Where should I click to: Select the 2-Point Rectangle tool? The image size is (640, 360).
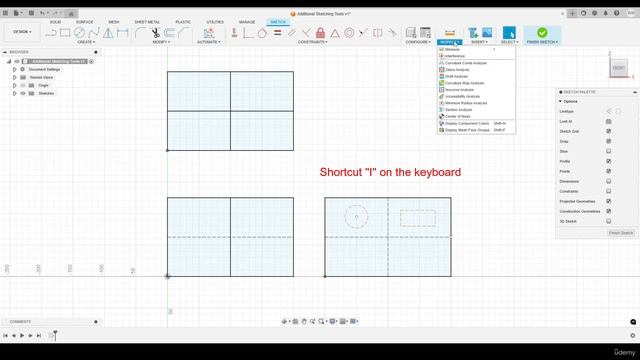click(x=65, y=33)
